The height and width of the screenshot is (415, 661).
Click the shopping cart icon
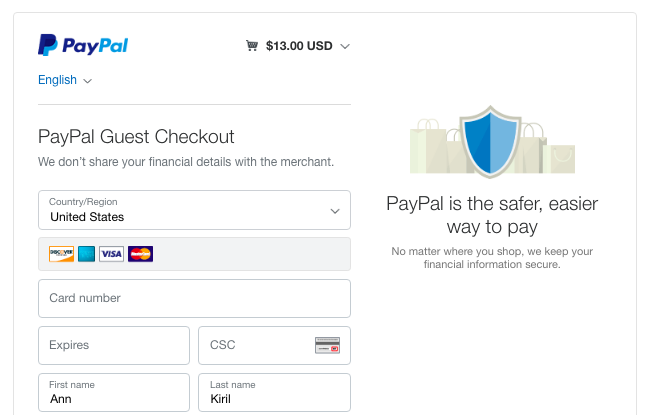[252, 45]
